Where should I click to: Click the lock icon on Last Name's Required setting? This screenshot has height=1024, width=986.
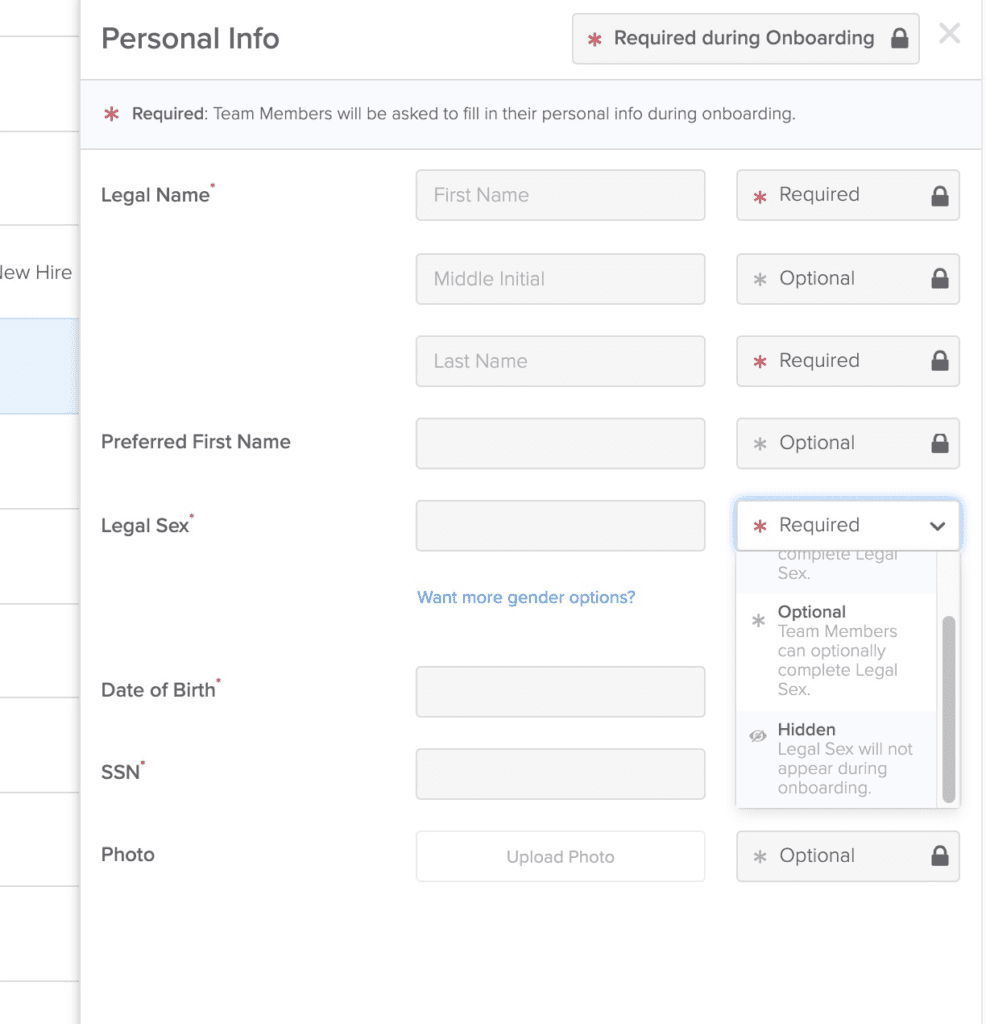pyautogui.click(x=938, y=361)
